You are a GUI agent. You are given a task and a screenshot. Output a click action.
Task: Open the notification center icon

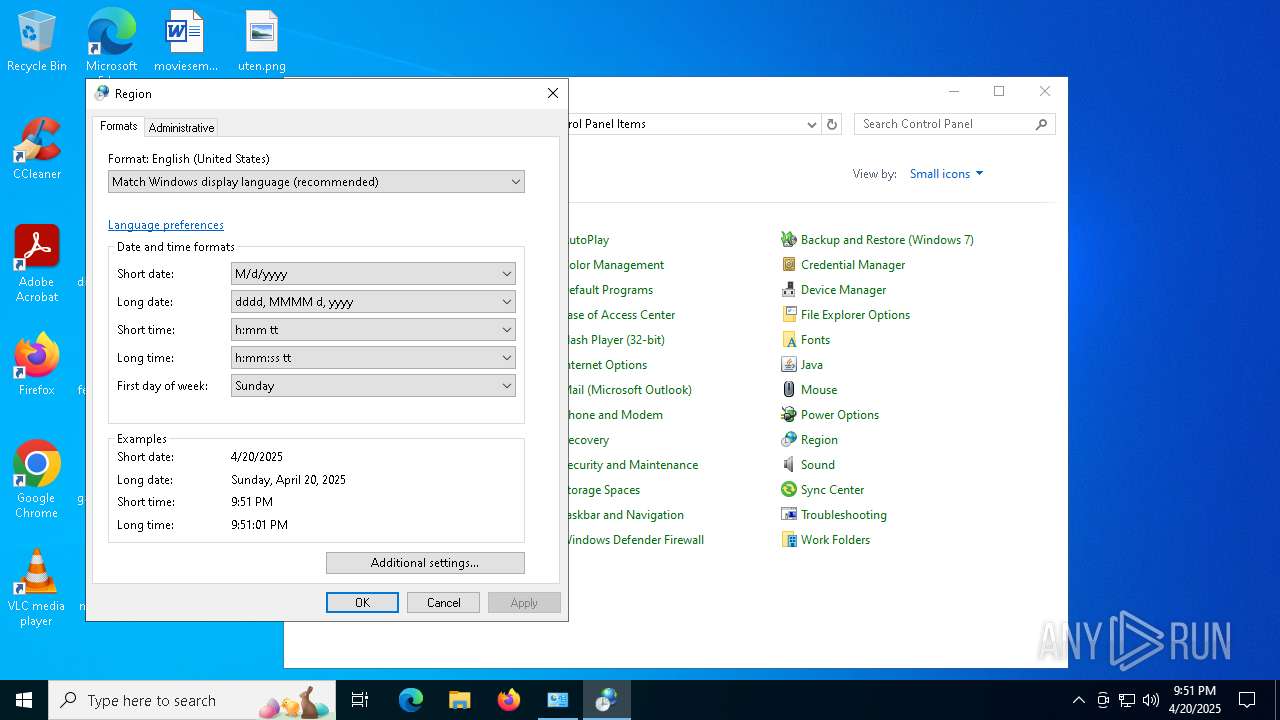(1247, 700)
